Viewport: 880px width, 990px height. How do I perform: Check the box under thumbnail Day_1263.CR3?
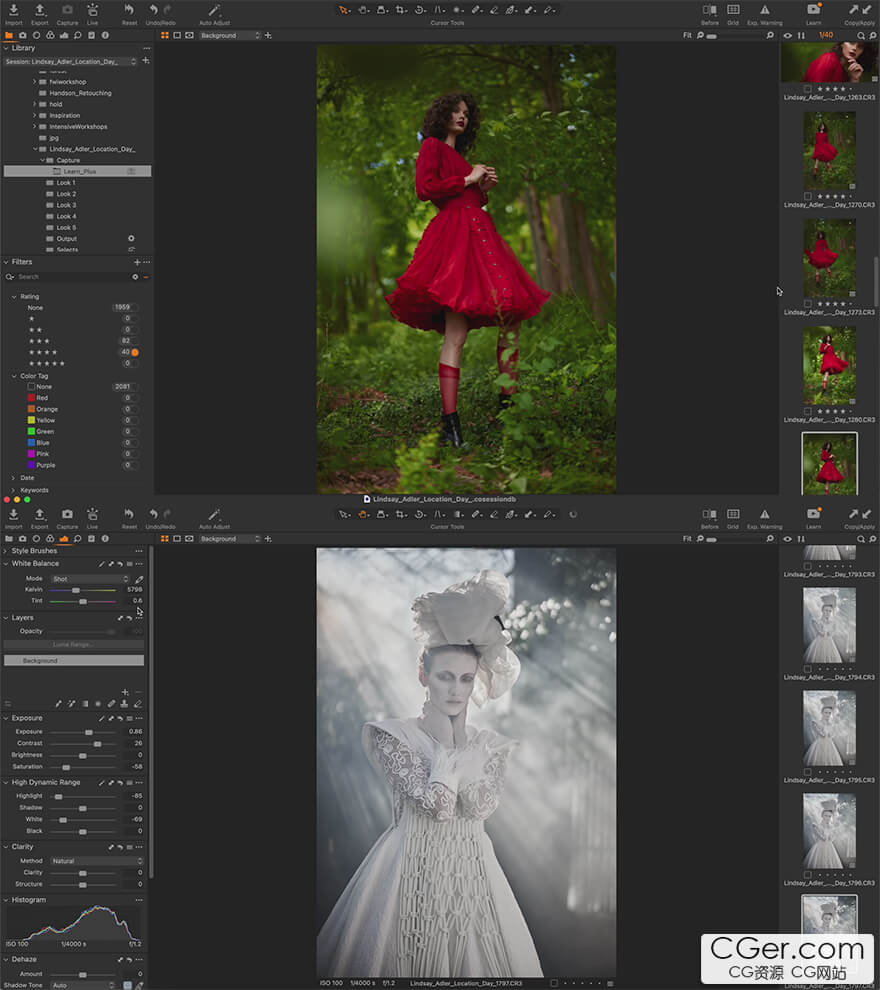coord(807,89)
